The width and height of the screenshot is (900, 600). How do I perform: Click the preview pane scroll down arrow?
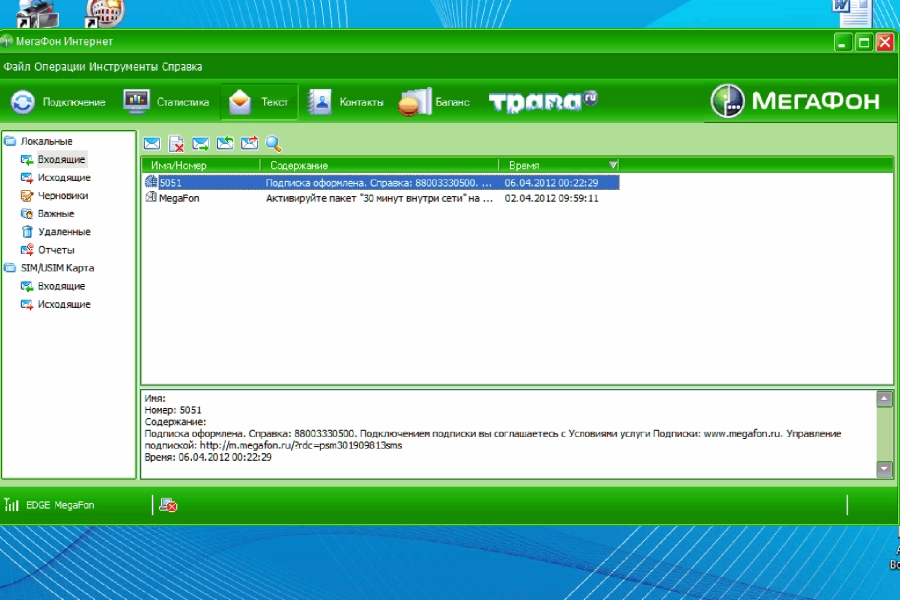[884, 469]
